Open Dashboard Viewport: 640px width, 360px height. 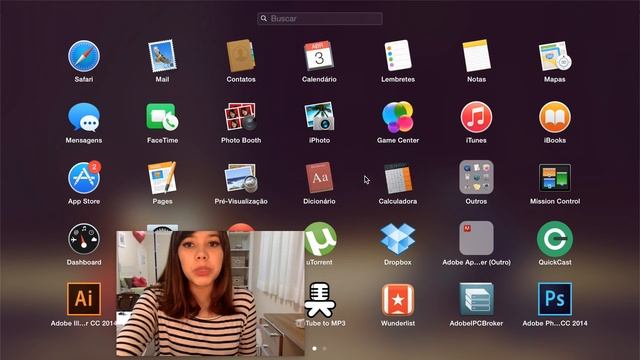point(84,239)
